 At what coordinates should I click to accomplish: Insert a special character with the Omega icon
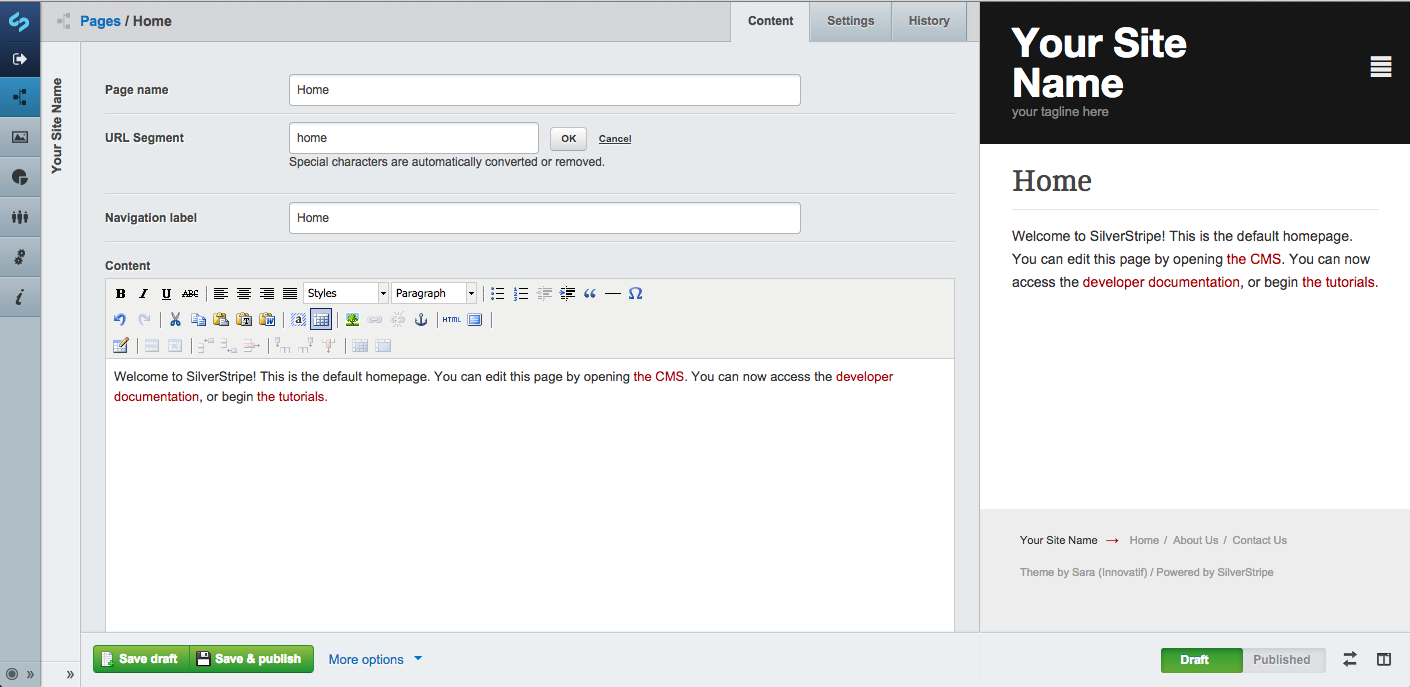636,293
